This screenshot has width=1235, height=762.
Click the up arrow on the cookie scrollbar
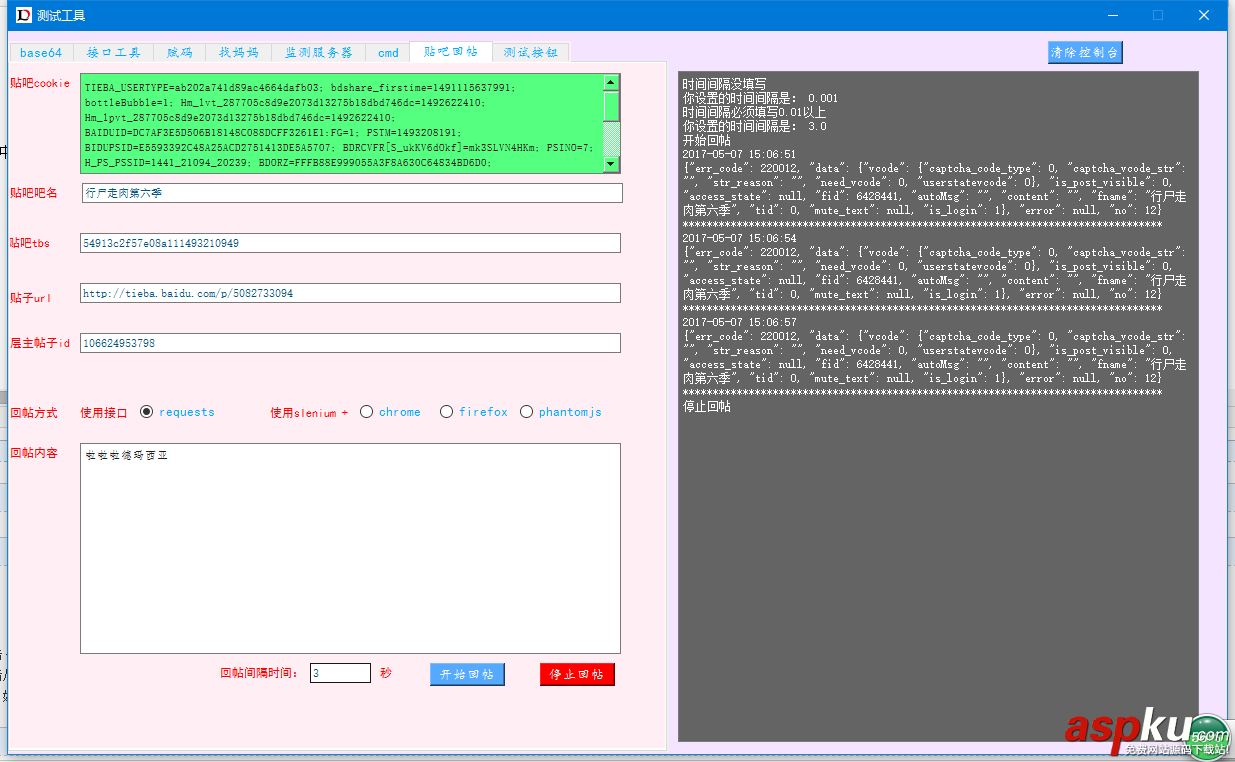611,83
